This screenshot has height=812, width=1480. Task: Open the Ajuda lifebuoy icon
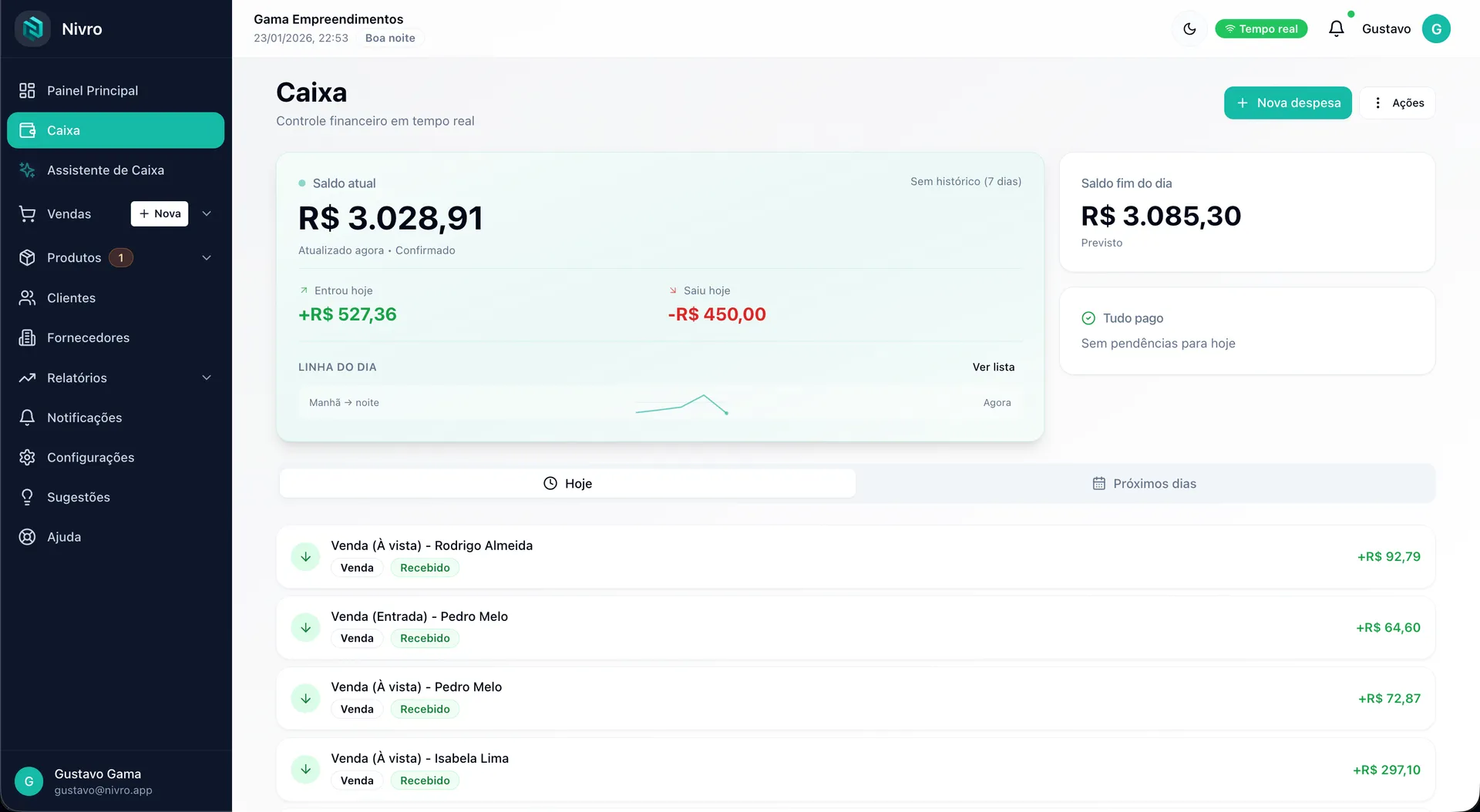pos(27,537)
